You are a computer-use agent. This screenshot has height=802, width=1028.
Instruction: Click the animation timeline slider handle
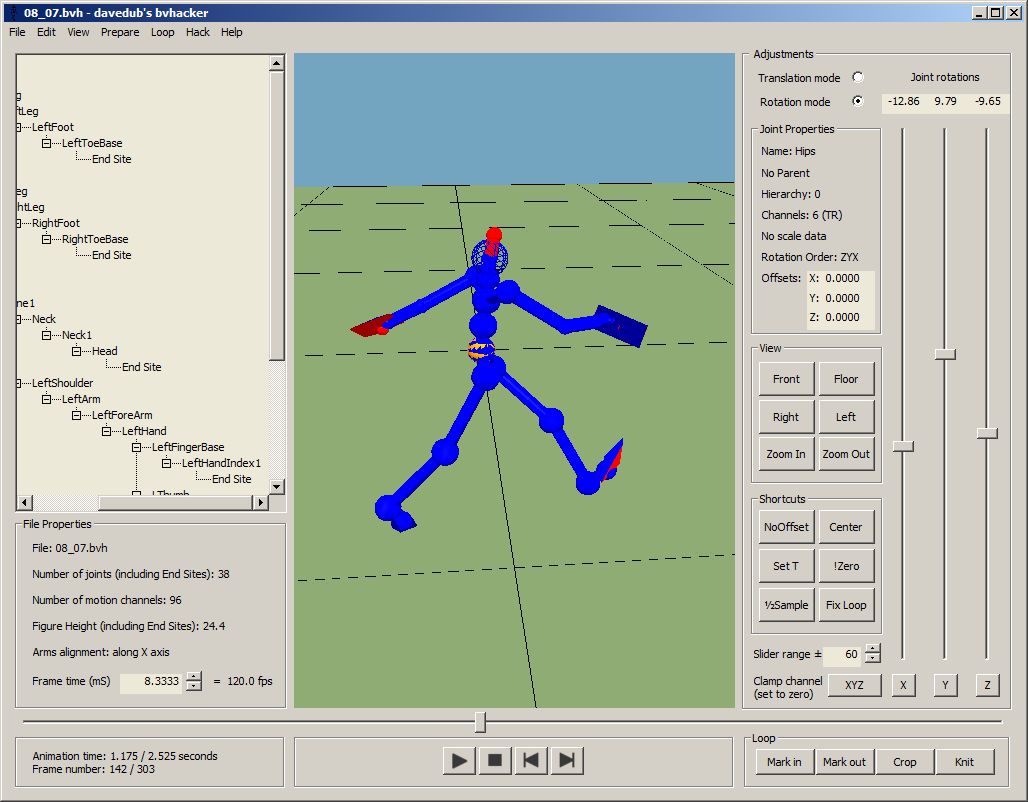(x=481, y=722)
